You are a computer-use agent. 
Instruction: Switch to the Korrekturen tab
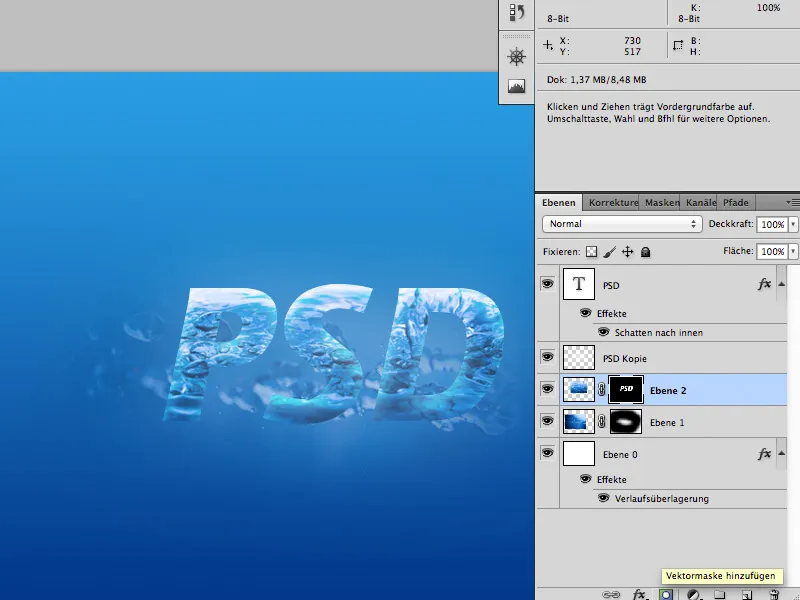pos(612,203)
